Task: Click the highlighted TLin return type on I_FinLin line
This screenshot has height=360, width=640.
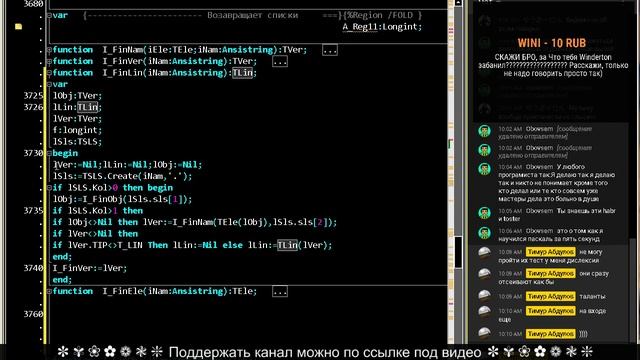Action: click(x=242, y=73)
